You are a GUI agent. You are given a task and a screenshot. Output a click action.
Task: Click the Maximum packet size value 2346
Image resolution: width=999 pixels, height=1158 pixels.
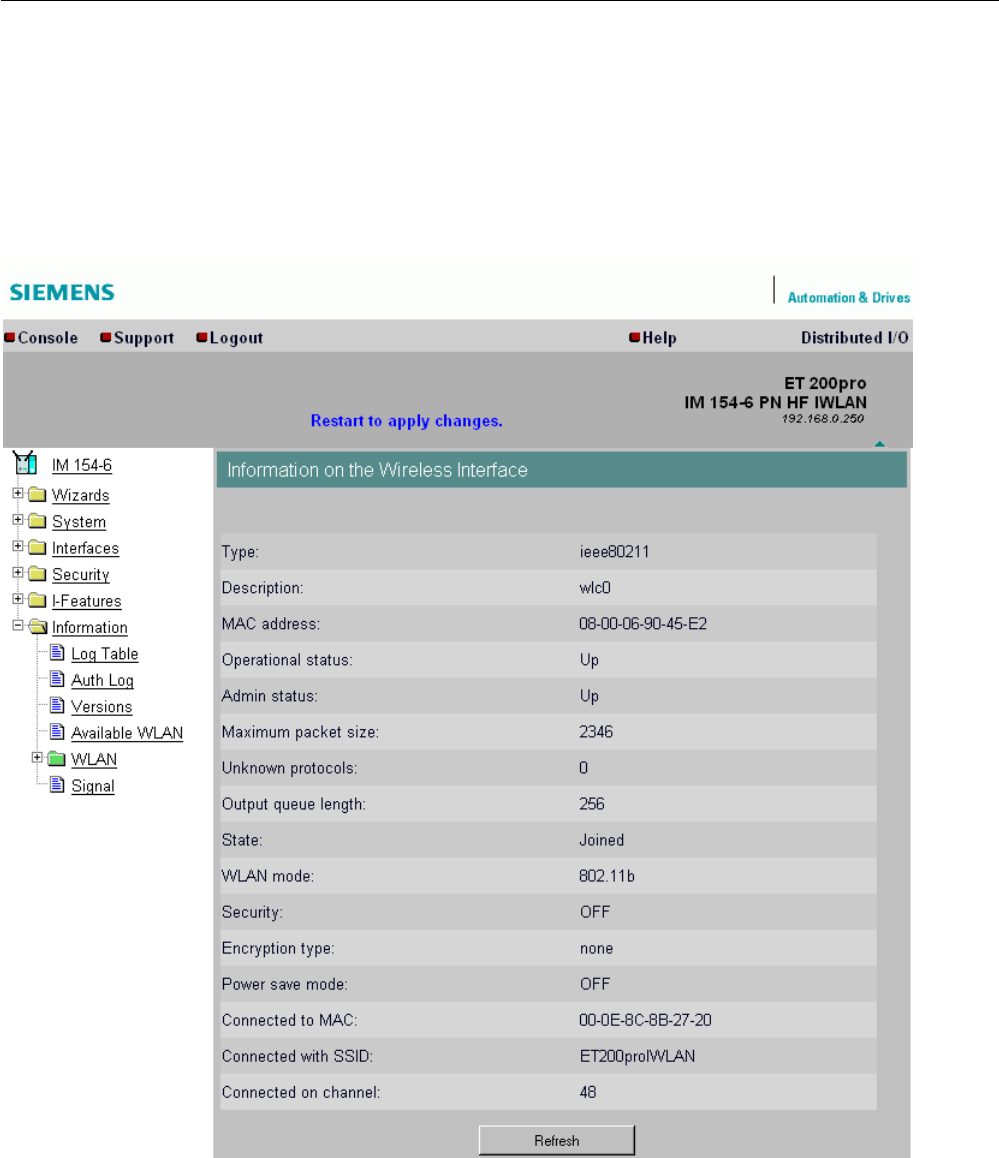(596, 732)
